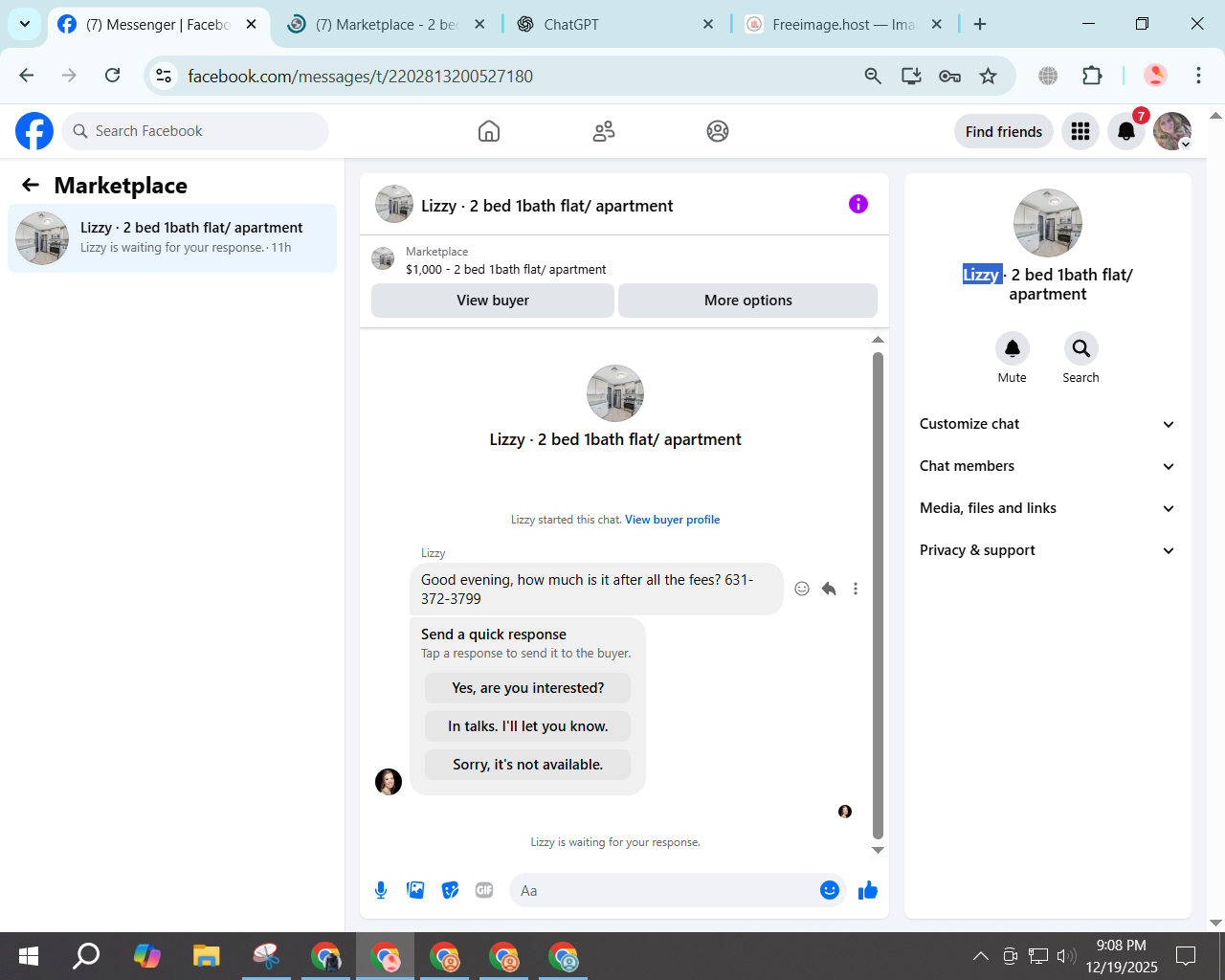Click the View buyer button
The image size is (1225, 980).
[493, 301]
